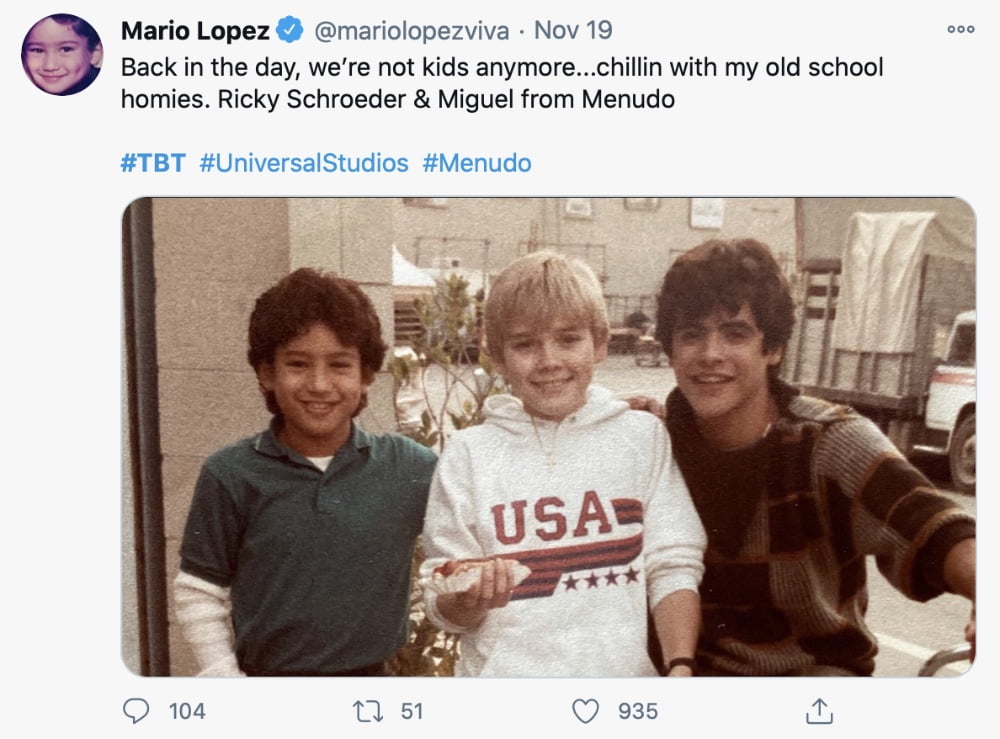The width and height of the screenshot is (1000, 739).
Task: Open the Nov 19 timestamp link
Action: coord(573,31)
